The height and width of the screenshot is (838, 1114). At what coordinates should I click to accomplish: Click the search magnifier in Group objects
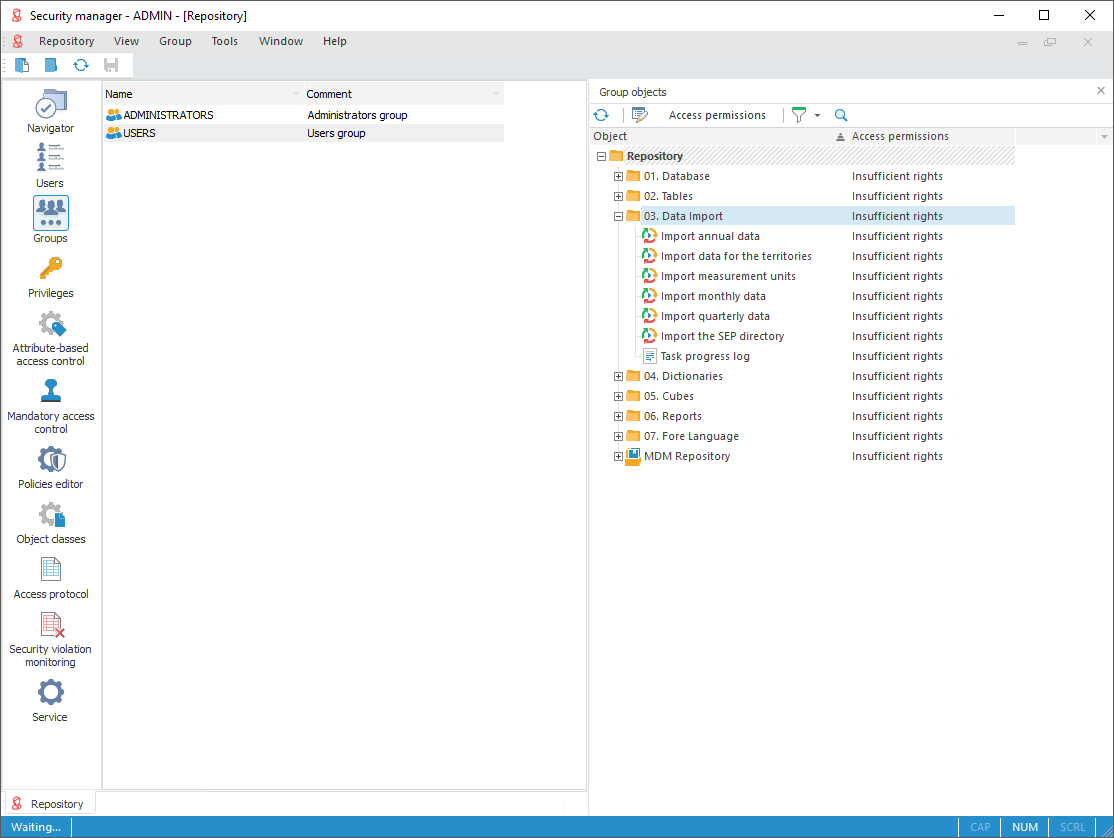tap(841, 115)
